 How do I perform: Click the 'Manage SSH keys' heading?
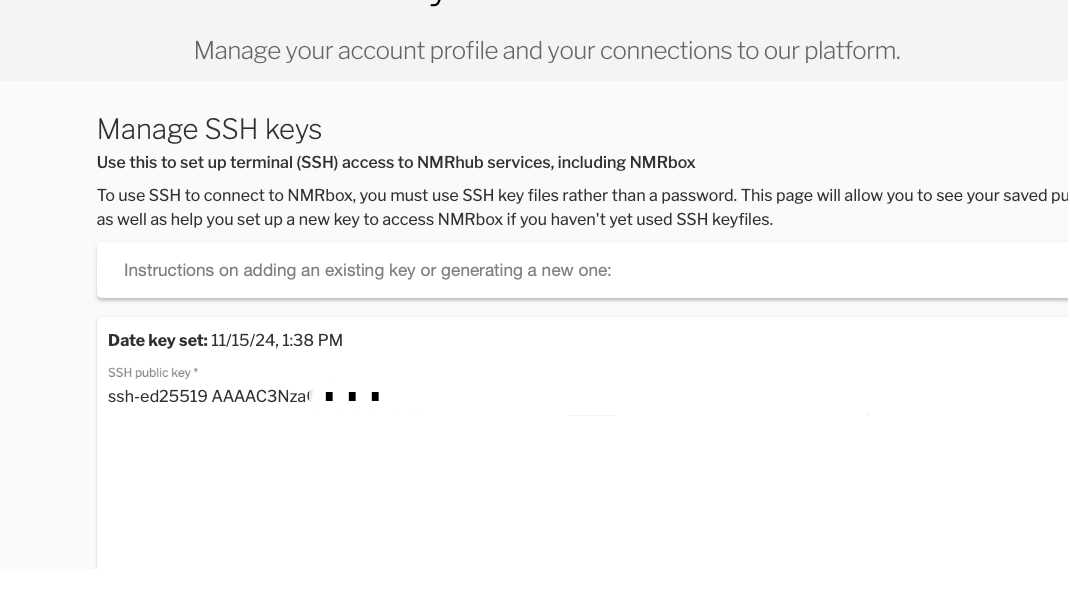pos(209,130)
